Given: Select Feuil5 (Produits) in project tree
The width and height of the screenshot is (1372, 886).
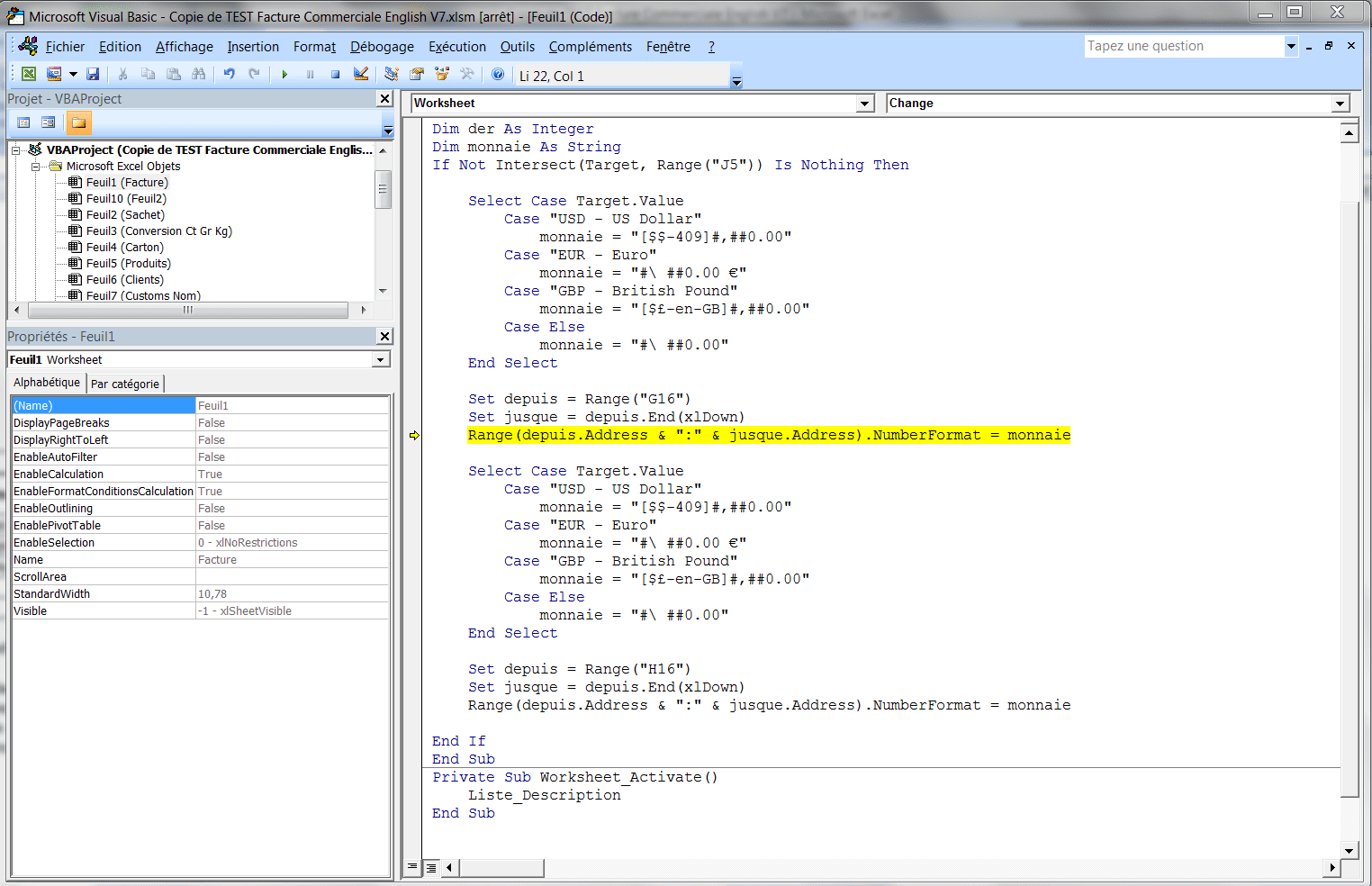Looking at the screenshot, I should 128,264.
